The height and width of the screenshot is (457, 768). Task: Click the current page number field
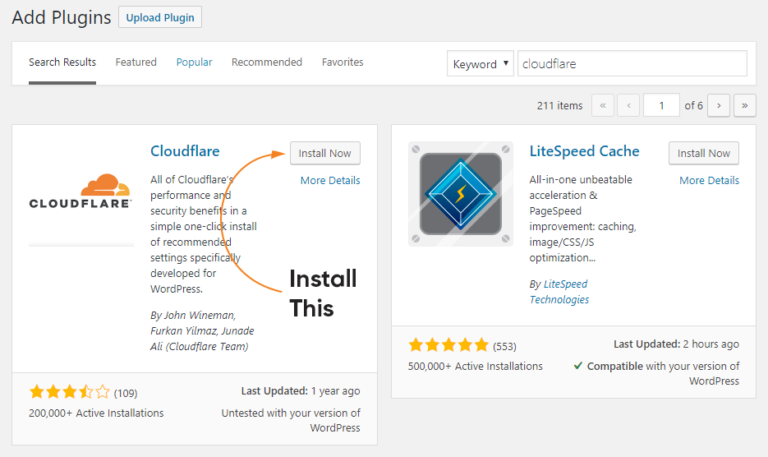pos(661,105)
